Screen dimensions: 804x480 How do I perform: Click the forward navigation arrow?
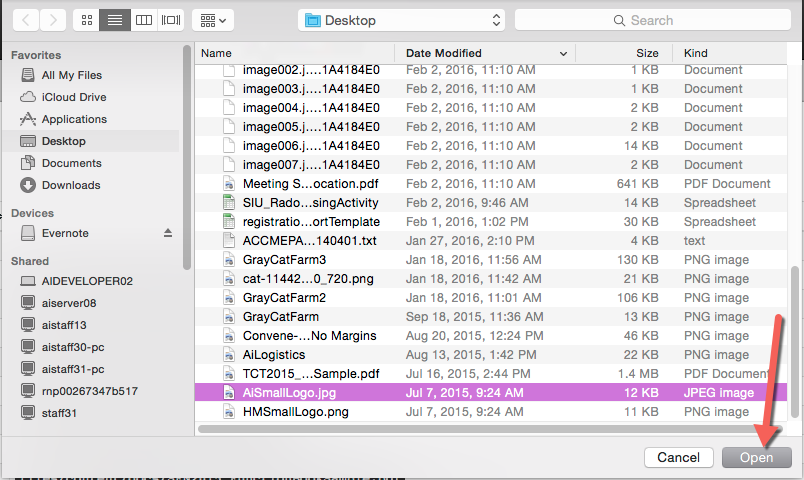53,20
